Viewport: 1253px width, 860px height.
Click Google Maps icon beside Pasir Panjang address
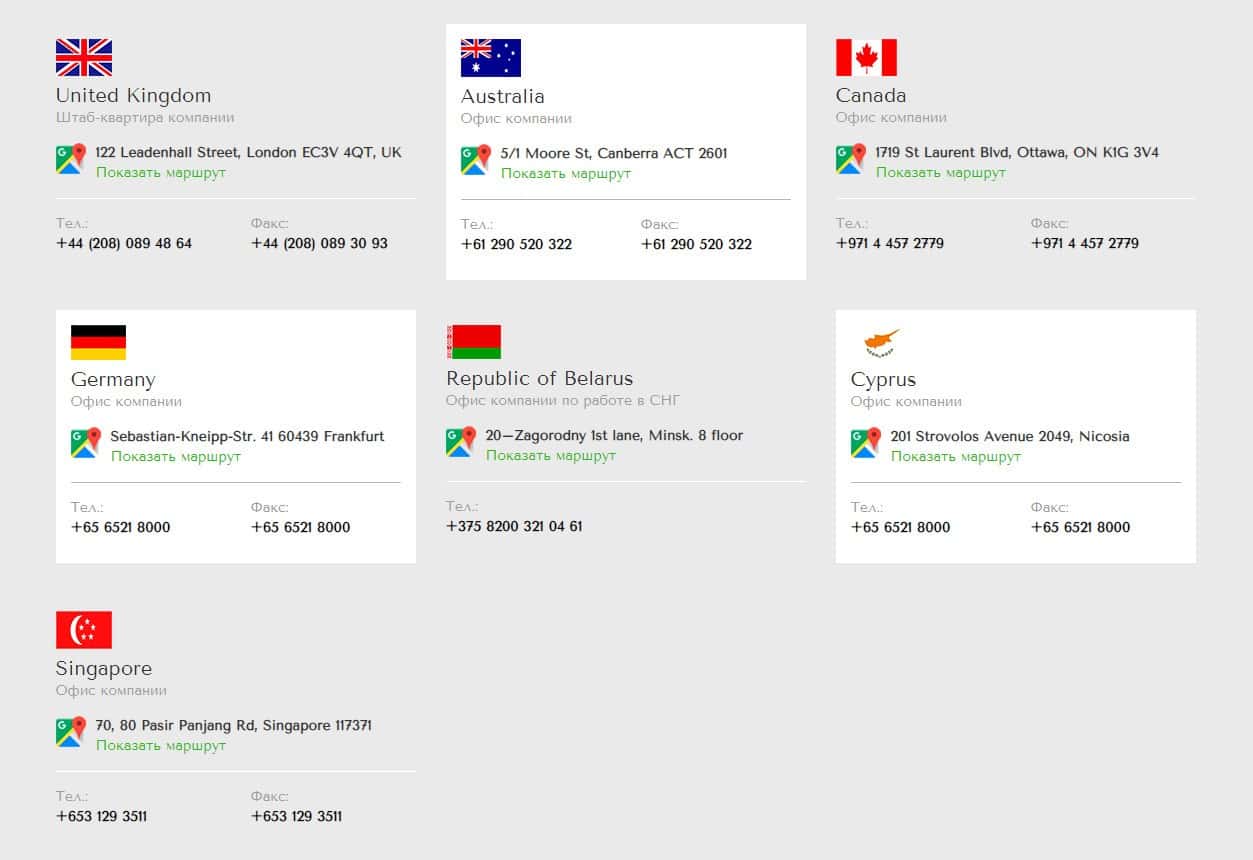71,732
